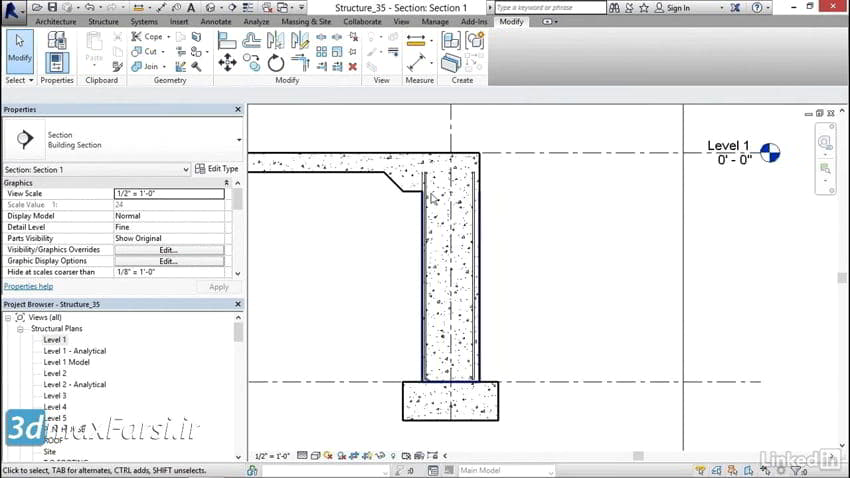Toggle the lightbulb Reveal Hidden Elements icon
Viewport: 850px width, 478px height.
coord(393,456)
